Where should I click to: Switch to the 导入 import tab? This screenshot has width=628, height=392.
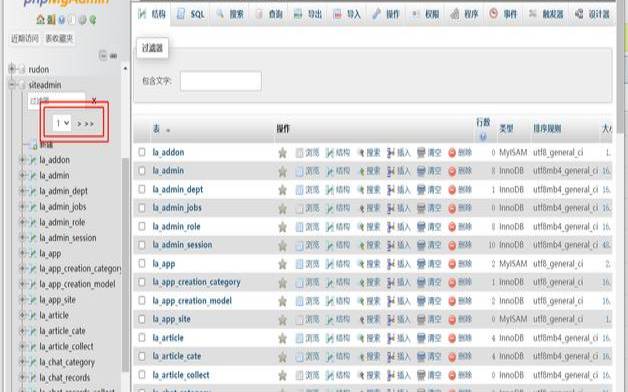click(x=347, y=14)
